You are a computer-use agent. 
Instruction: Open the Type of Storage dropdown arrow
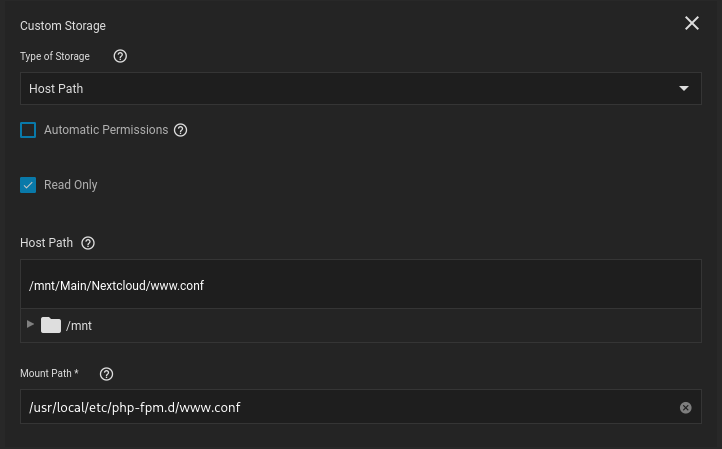684,88
